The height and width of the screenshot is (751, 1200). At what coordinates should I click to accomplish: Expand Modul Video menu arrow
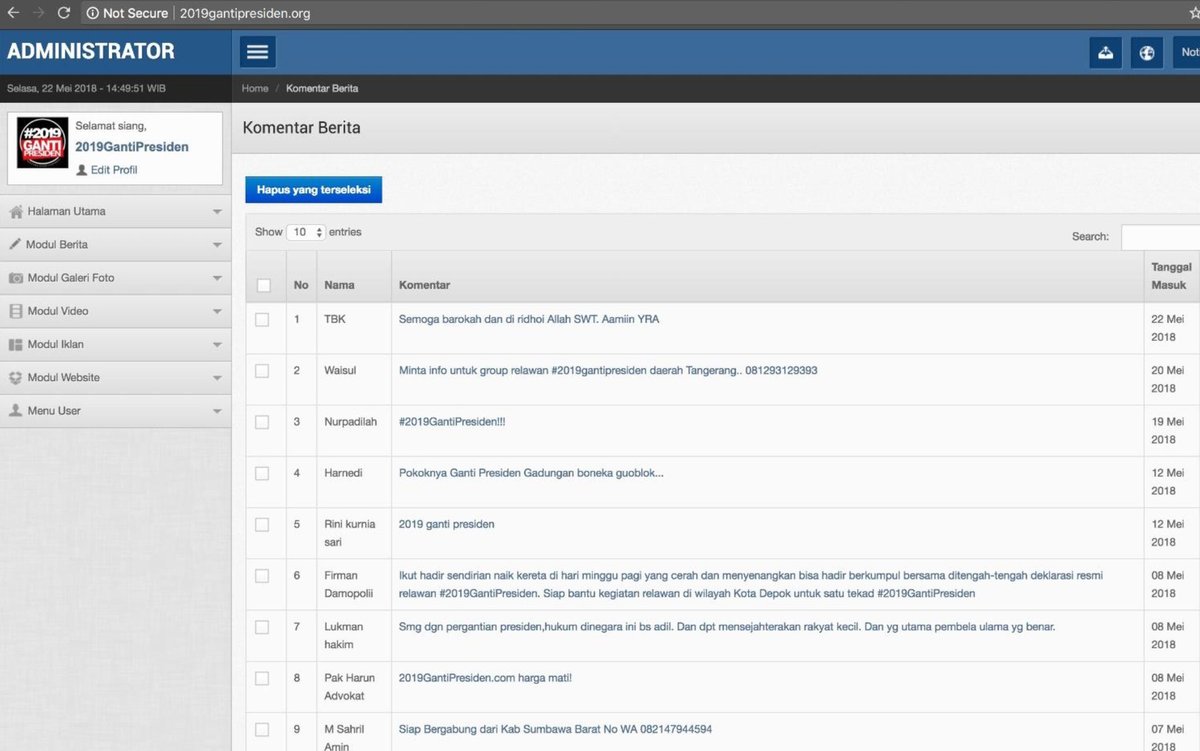(217, 312)
